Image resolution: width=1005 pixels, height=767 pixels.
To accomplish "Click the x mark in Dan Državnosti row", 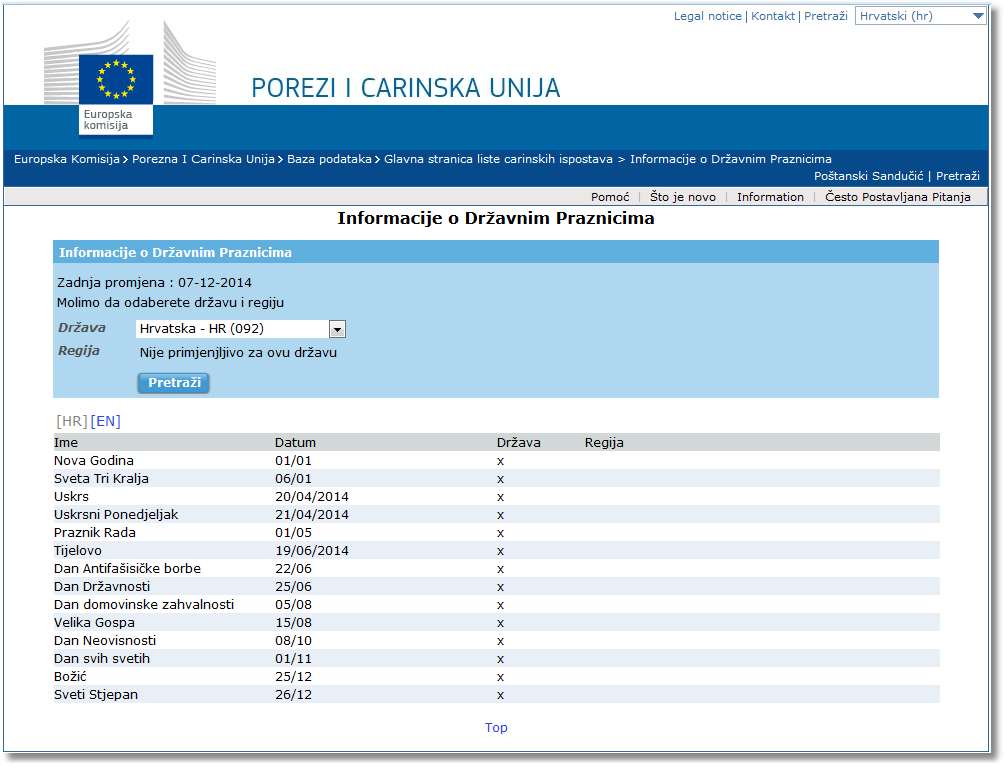I will coord(501,587).
